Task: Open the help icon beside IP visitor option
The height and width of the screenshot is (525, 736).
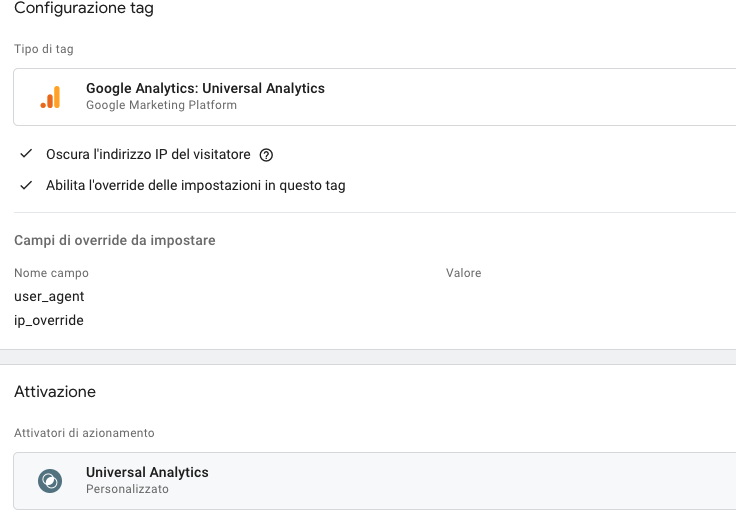Action: pos(266,155)
